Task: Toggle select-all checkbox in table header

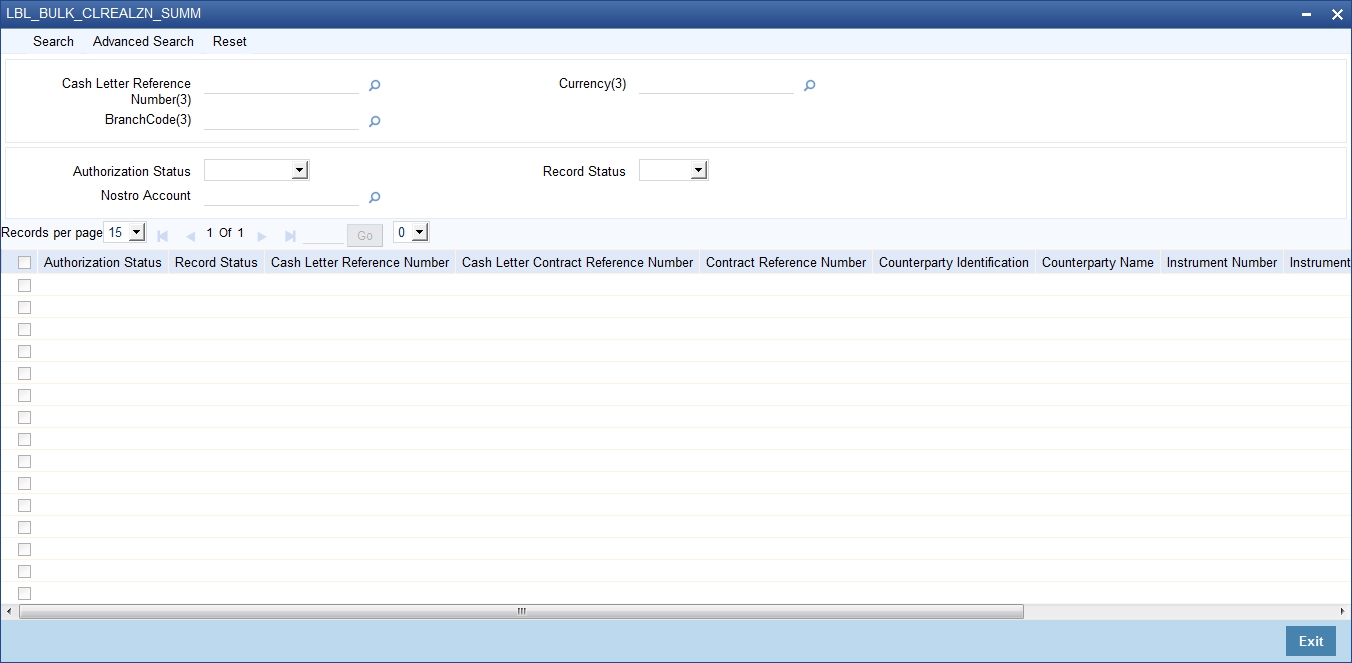Action: 24,263
